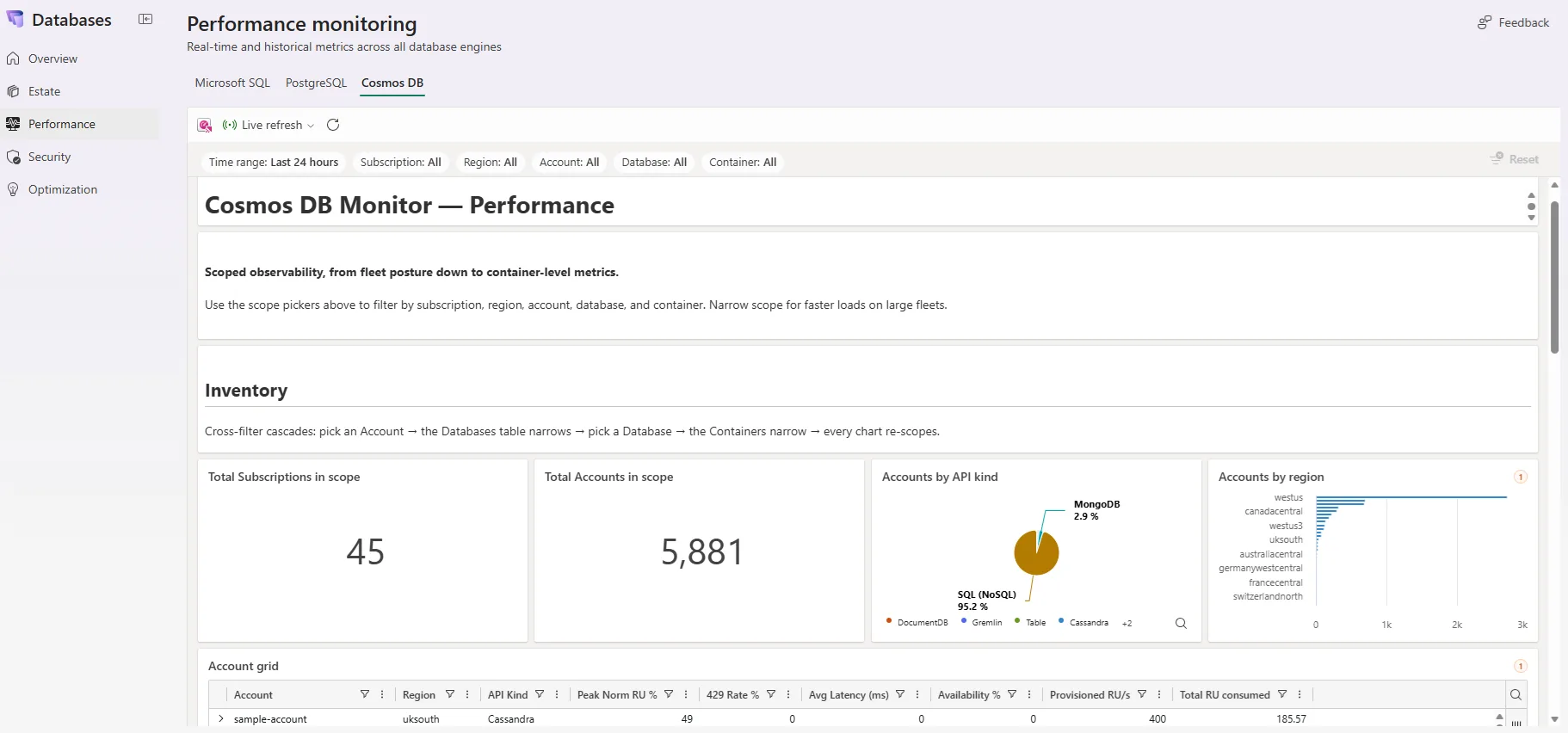1568x733 pixels.
Task: Filter the Provisioned RU/s column
Action: click(1142, 694)
